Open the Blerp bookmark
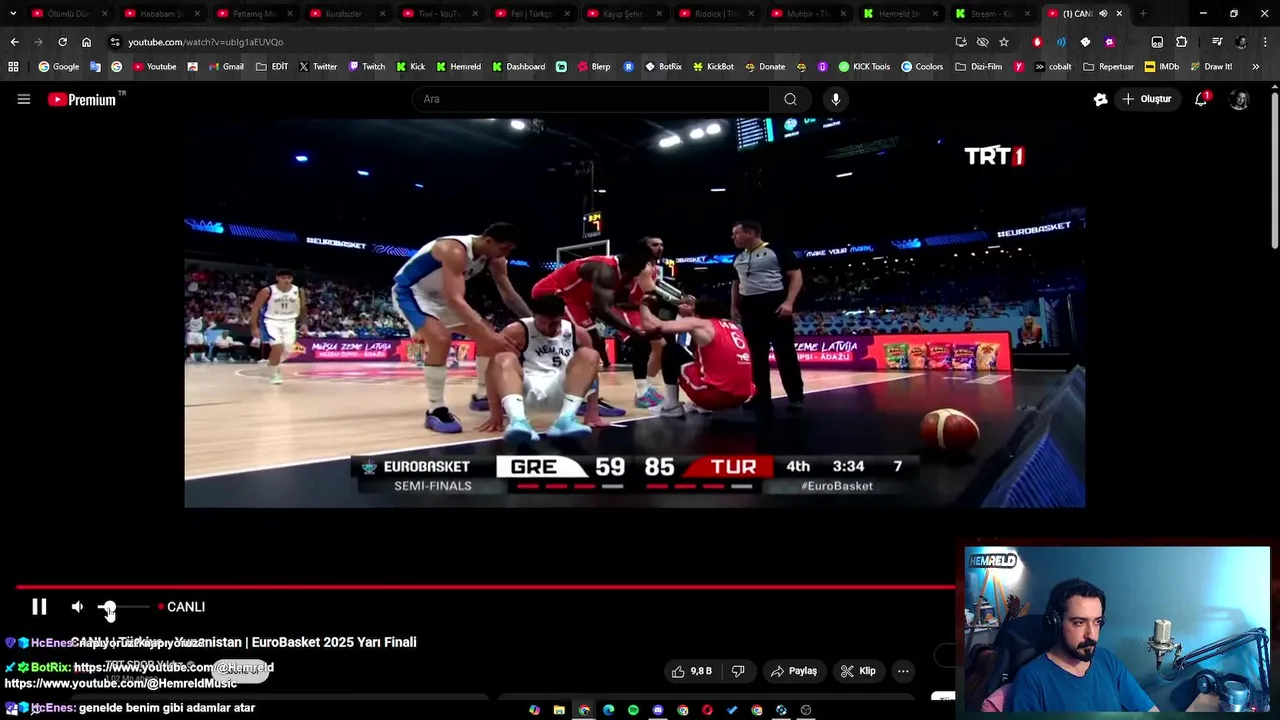 tap(592, 67)
